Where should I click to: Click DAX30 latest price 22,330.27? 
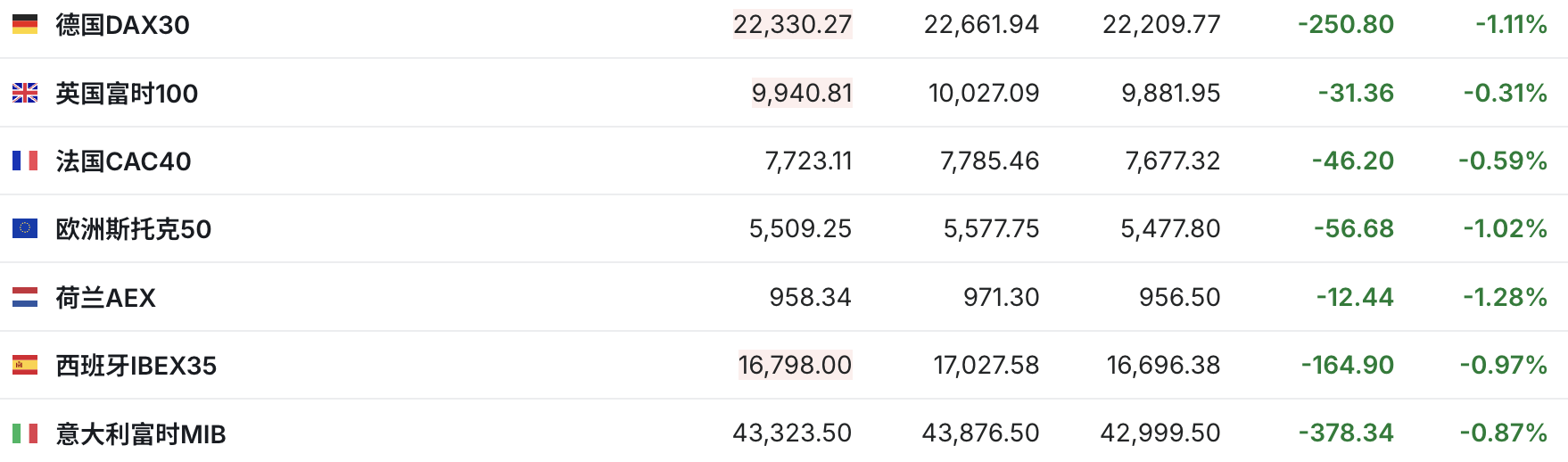[x=792, y=24]
